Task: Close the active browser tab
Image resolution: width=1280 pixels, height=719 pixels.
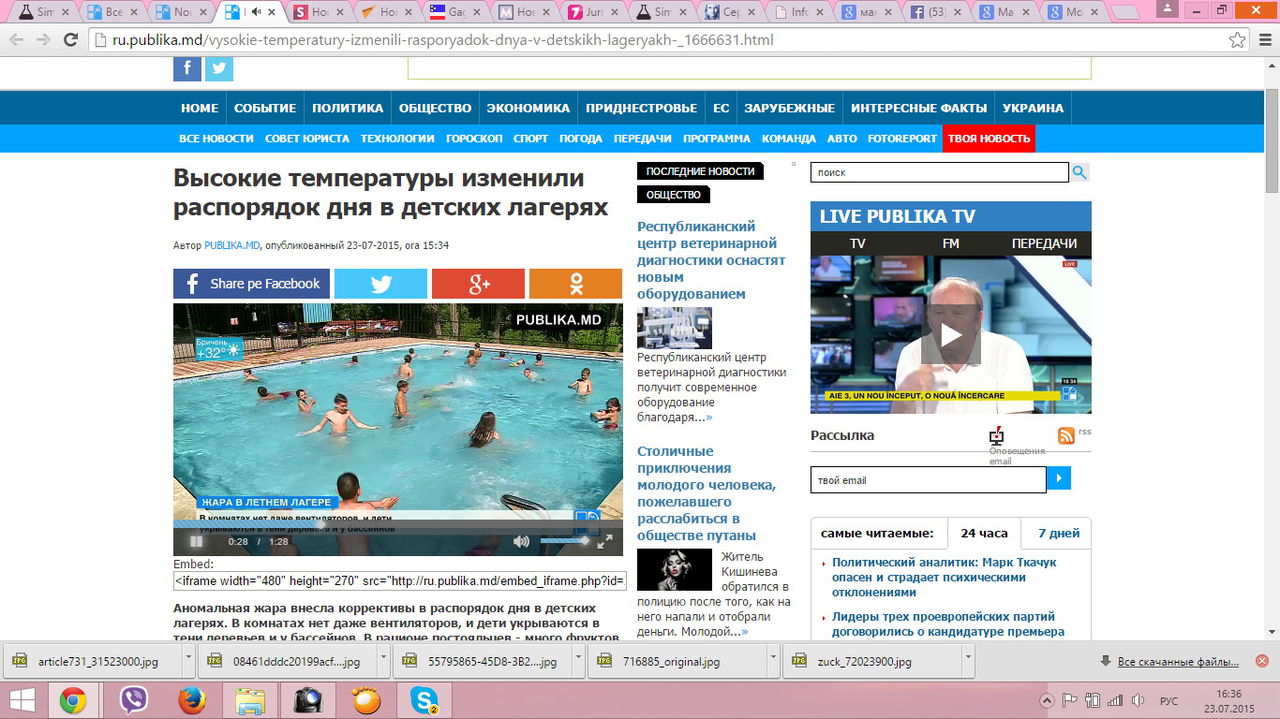Action: point(272,13)
